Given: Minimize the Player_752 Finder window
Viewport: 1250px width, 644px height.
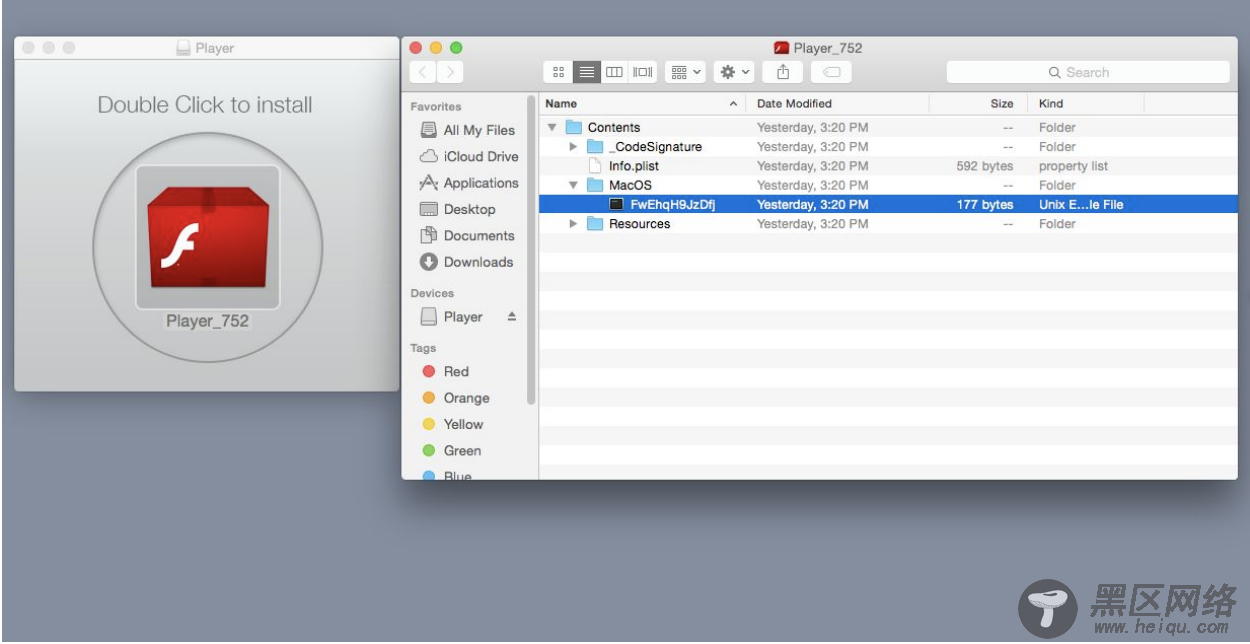Looking at the screenshot, I should [x=436, y=47].
